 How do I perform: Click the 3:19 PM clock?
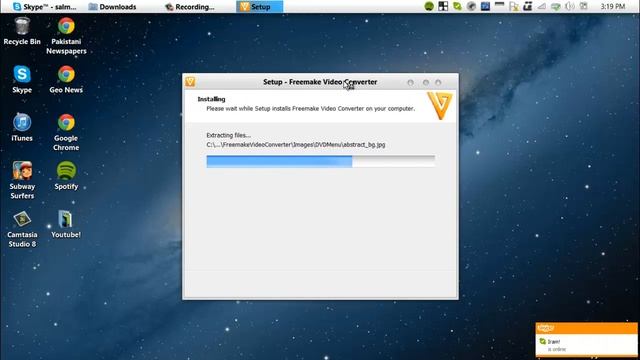tap(613, 7)
